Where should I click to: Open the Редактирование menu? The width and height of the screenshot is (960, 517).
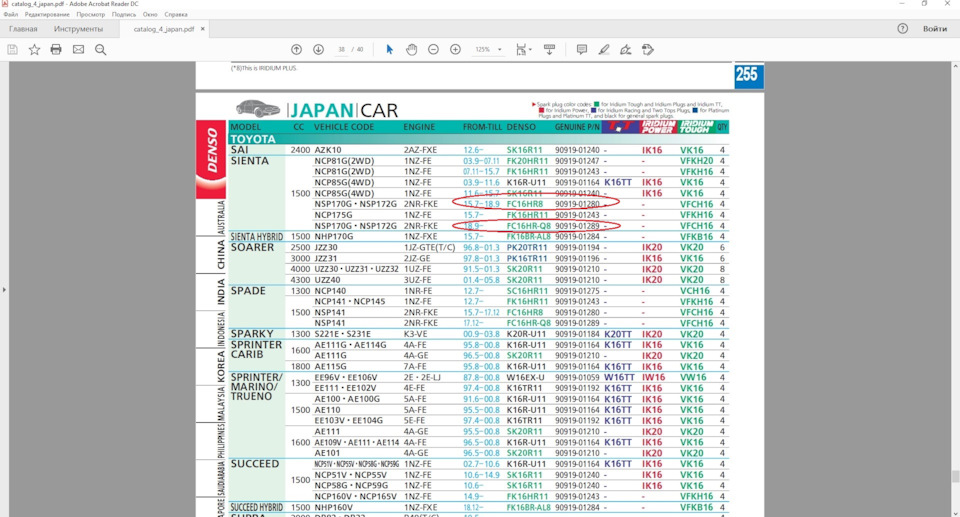point(47,15)
